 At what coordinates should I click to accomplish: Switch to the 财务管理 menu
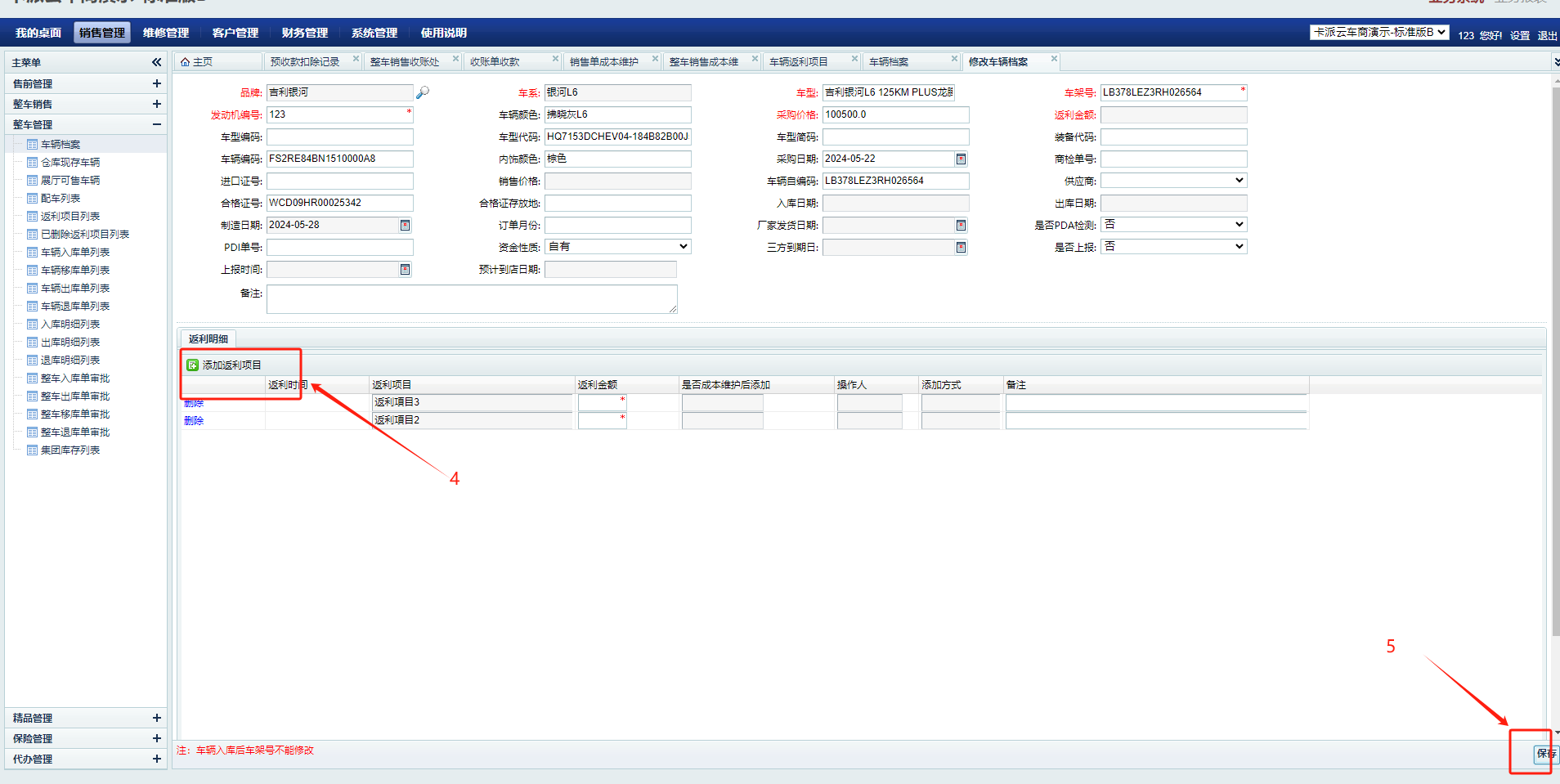point(304,33)
